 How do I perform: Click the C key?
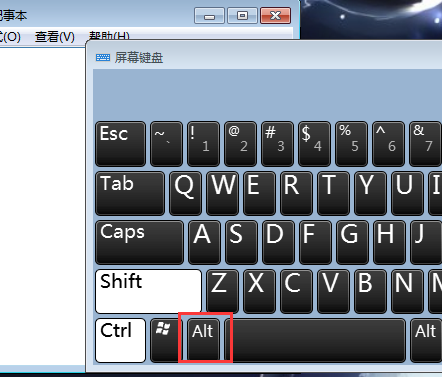coord(296,291)
